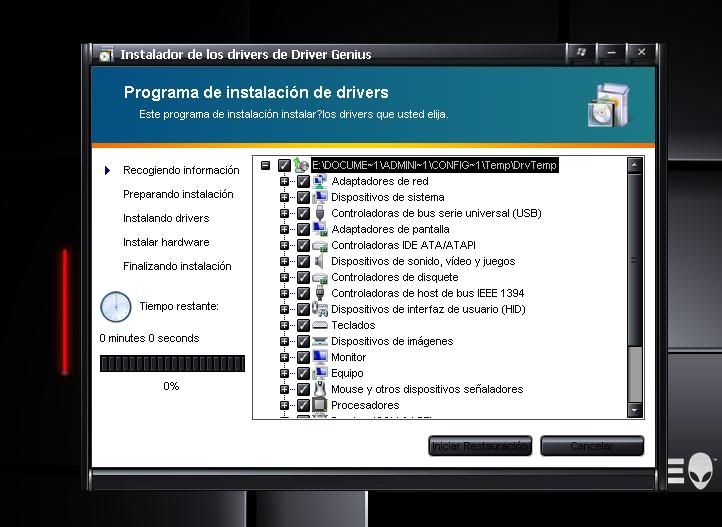Image resolution: width=722 pixels, height=527 pixels.
Task: Expand the Adaptadores de red node
Action: [x=284, y=181]
